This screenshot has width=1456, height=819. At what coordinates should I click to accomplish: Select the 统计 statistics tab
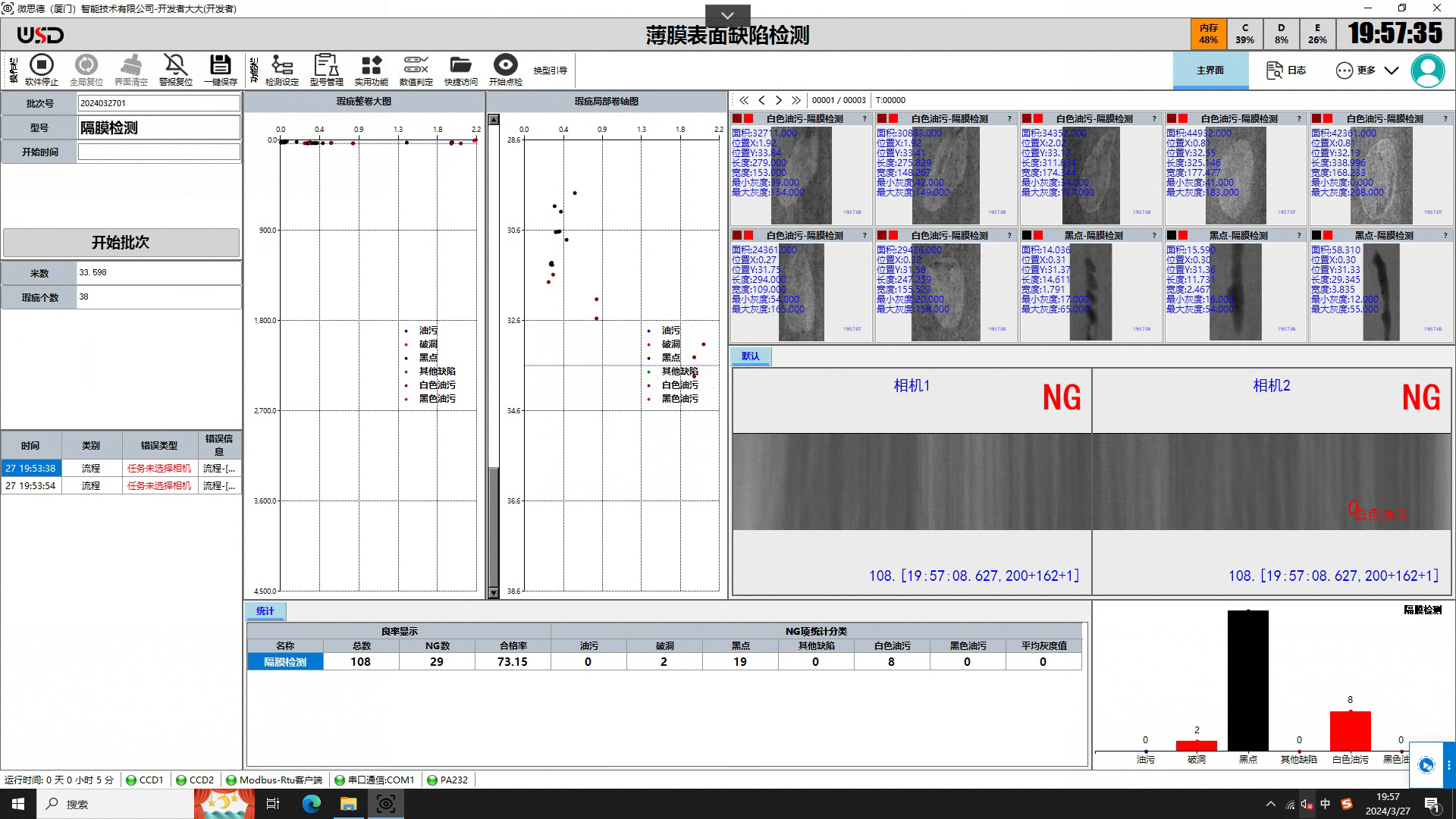tap(265, 611)
